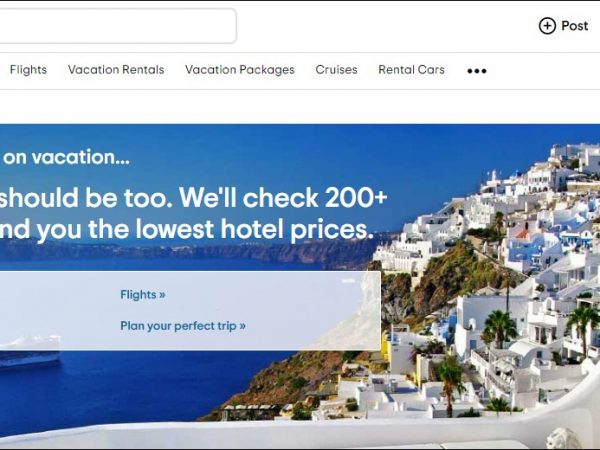This screenshot has height=450, width=600.
Task: Click the "on vacation..." banner heading
Action: pos(66,157)
